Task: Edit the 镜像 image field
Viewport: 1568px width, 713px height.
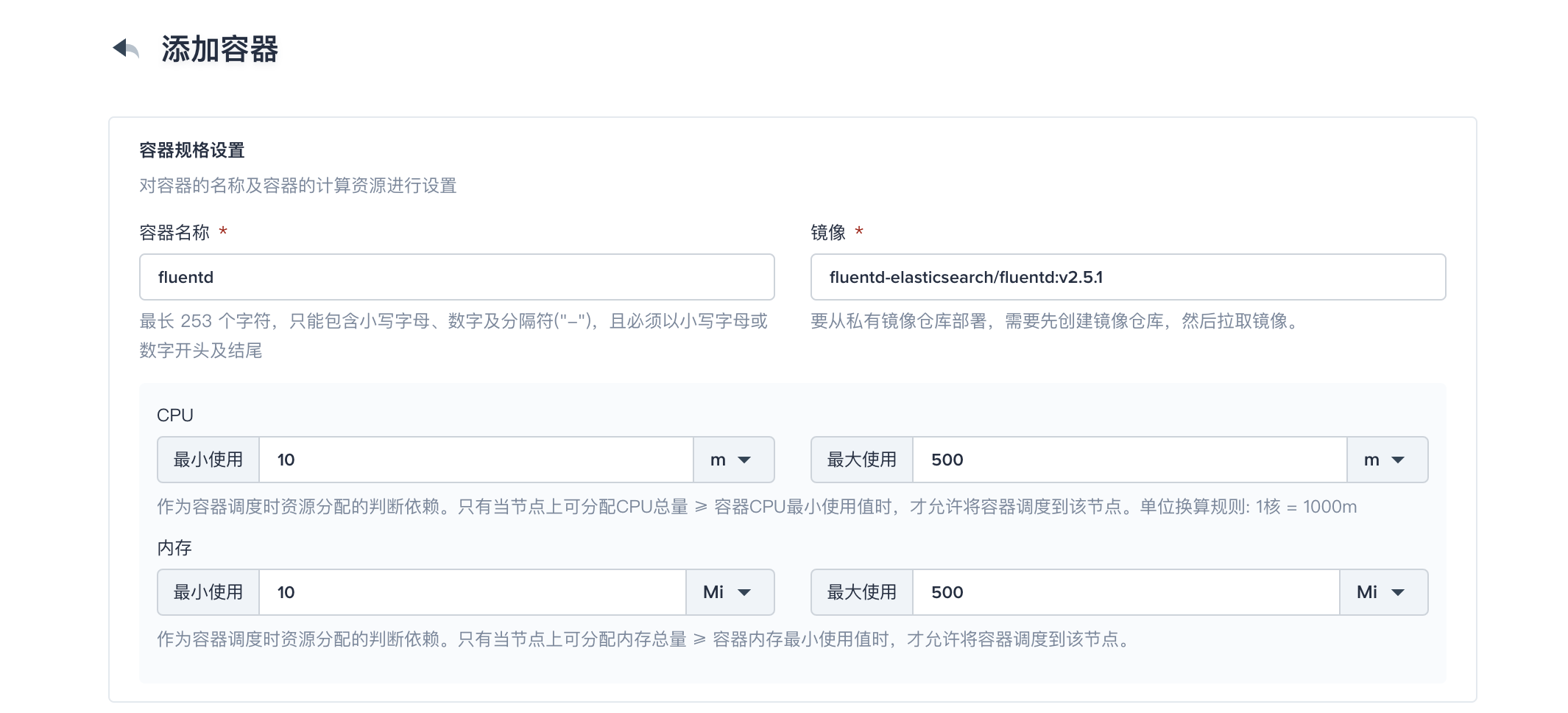Action: click(x=1128, y=277)
